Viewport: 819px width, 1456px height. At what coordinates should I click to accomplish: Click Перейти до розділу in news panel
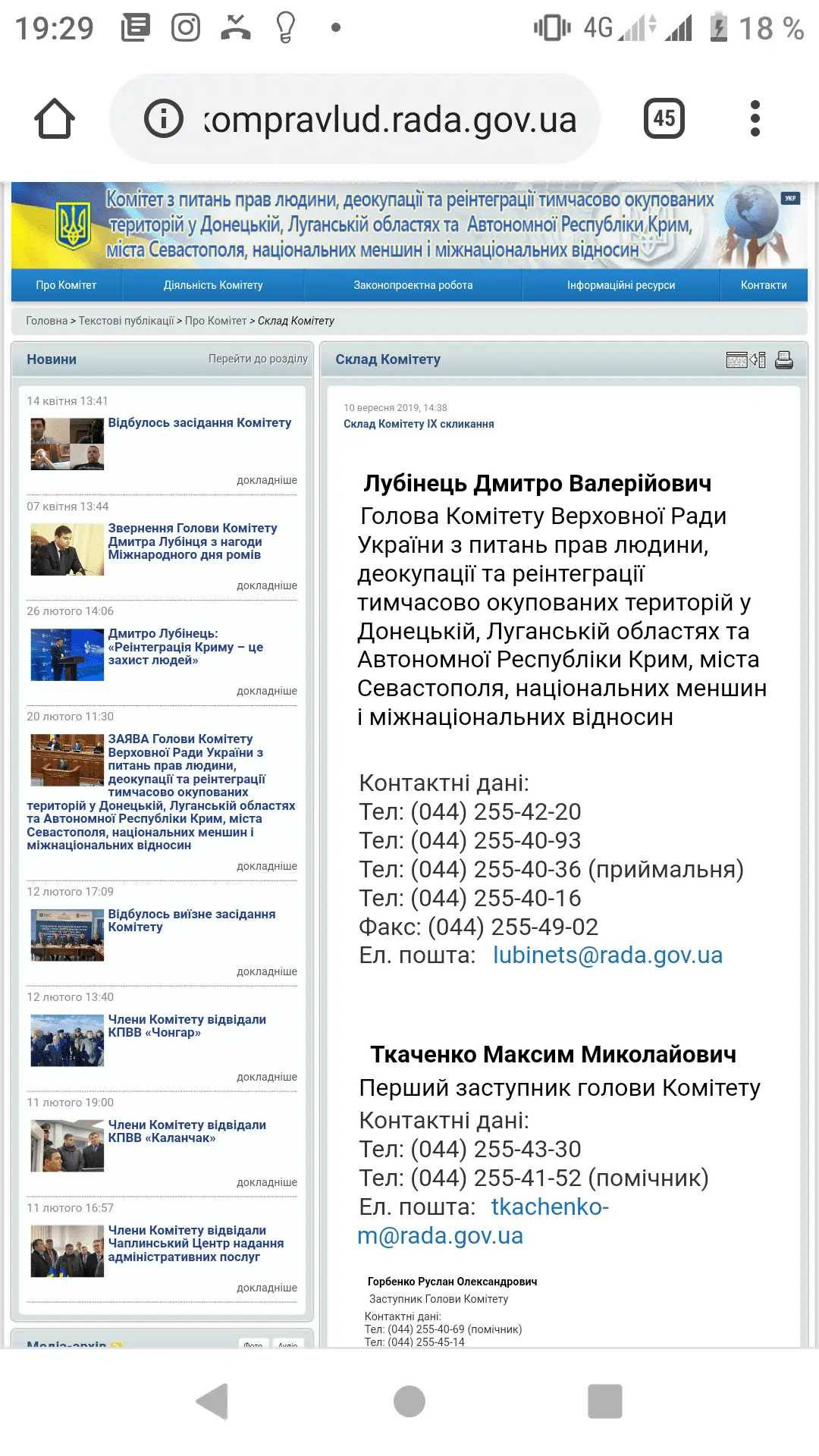(x=258, y=359)
